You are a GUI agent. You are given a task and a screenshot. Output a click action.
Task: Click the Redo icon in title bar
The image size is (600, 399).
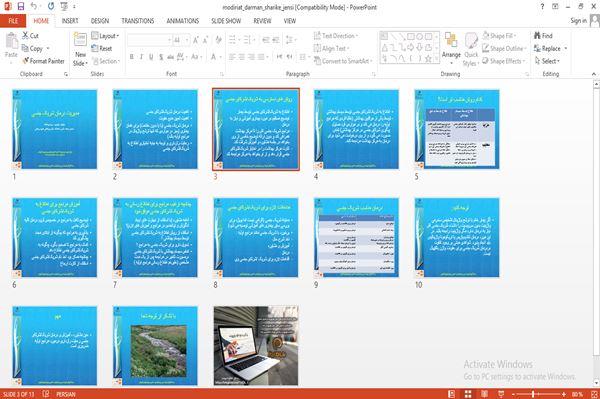pyautogui.click(x=51, y=6)
